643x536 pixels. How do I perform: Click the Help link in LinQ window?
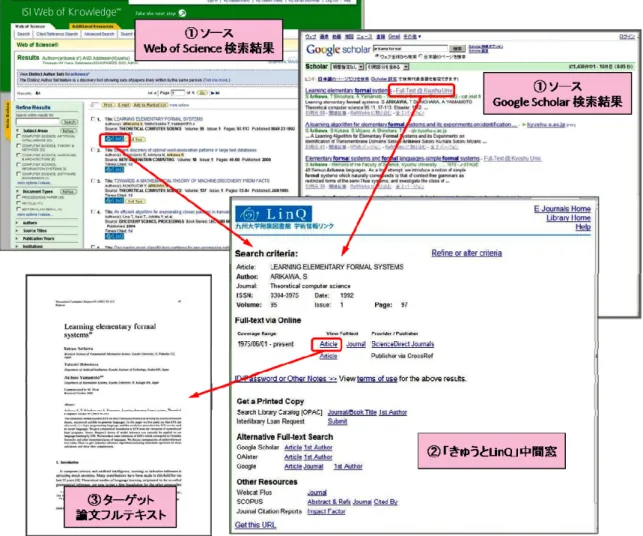[583, 227]
